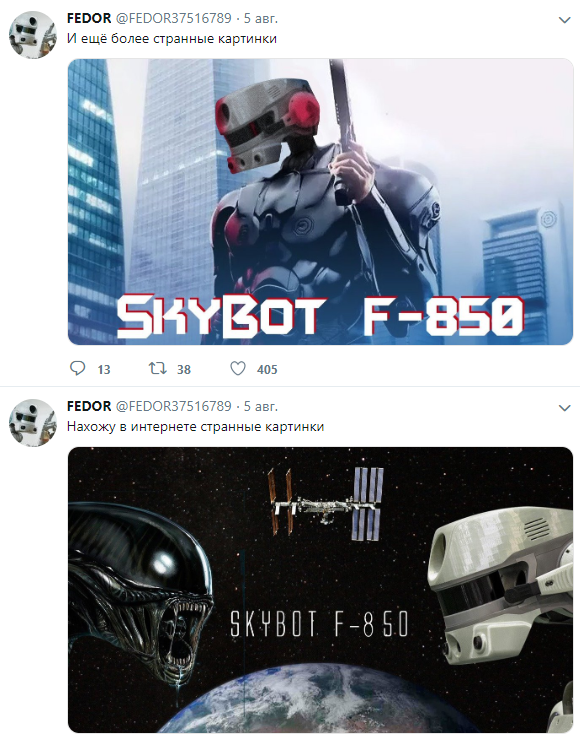Open first tweet's chevron options menu
Viewport: 580px width, 746px height.
564,20
